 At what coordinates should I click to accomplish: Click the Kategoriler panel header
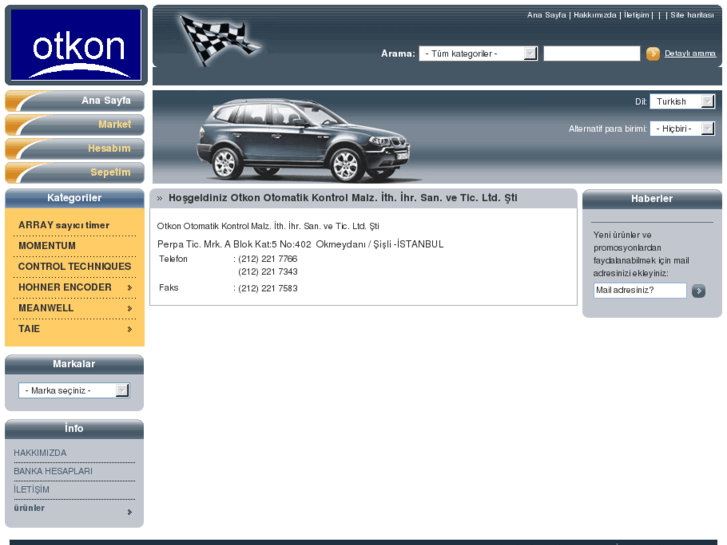(75, 198)
